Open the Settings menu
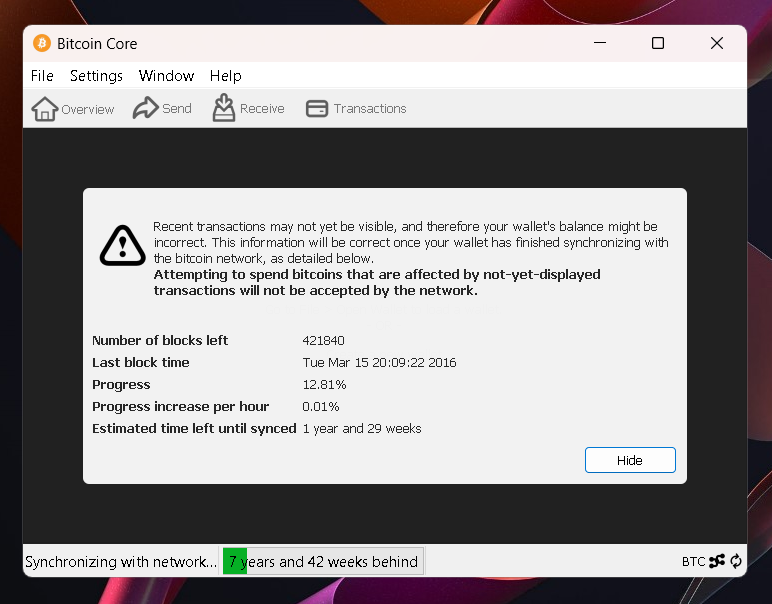The height and width of the screenshot is (604, 772). (x=96, y=76)
